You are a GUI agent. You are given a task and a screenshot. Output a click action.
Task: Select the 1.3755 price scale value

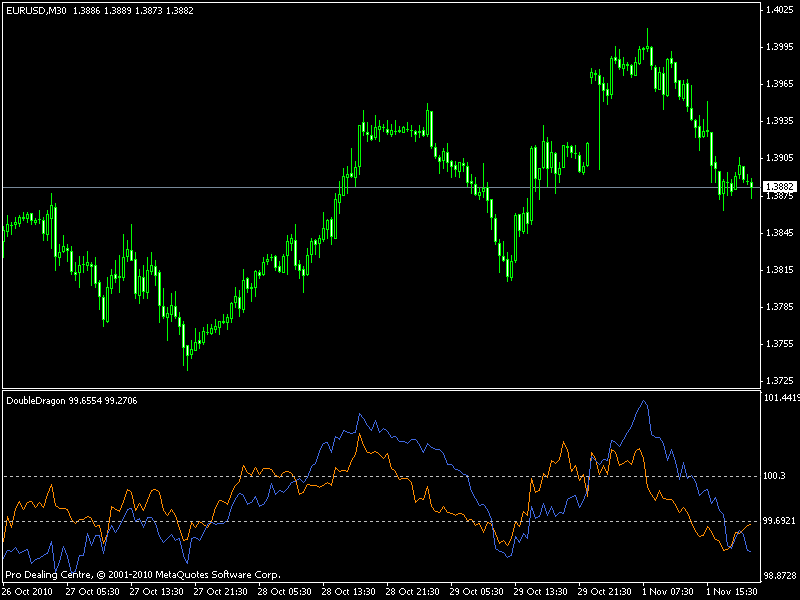[x=779, y=344]
